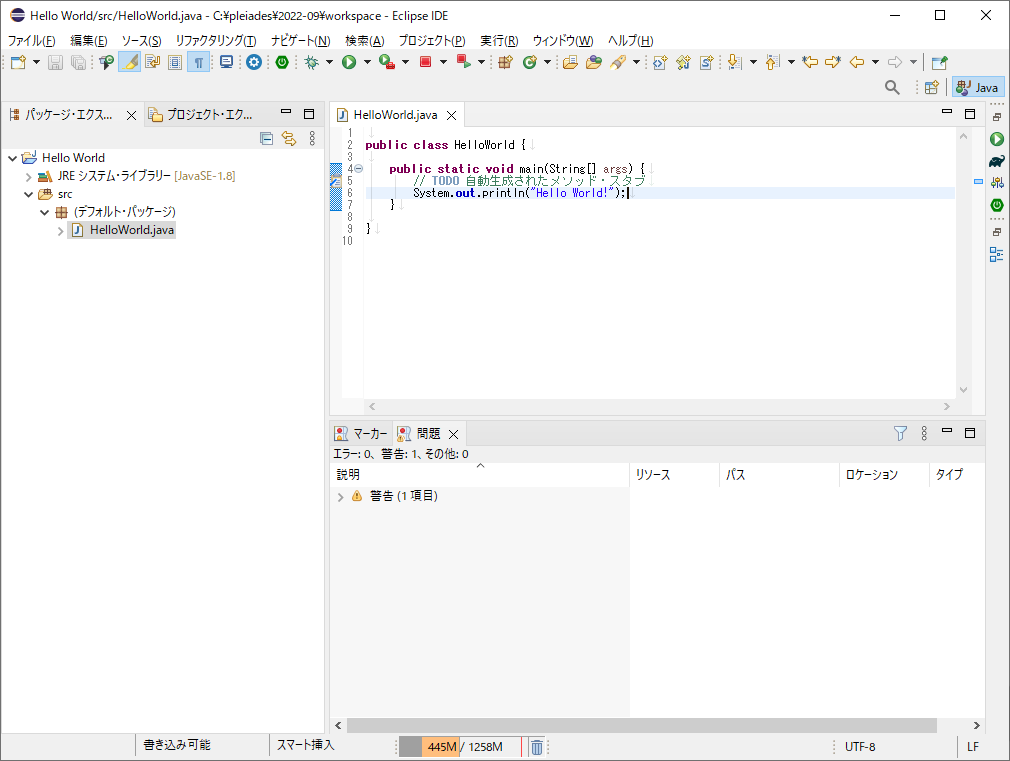Expand the HelloWorld.java tree node
This screenshot has width=1010, height=761.
61,231
